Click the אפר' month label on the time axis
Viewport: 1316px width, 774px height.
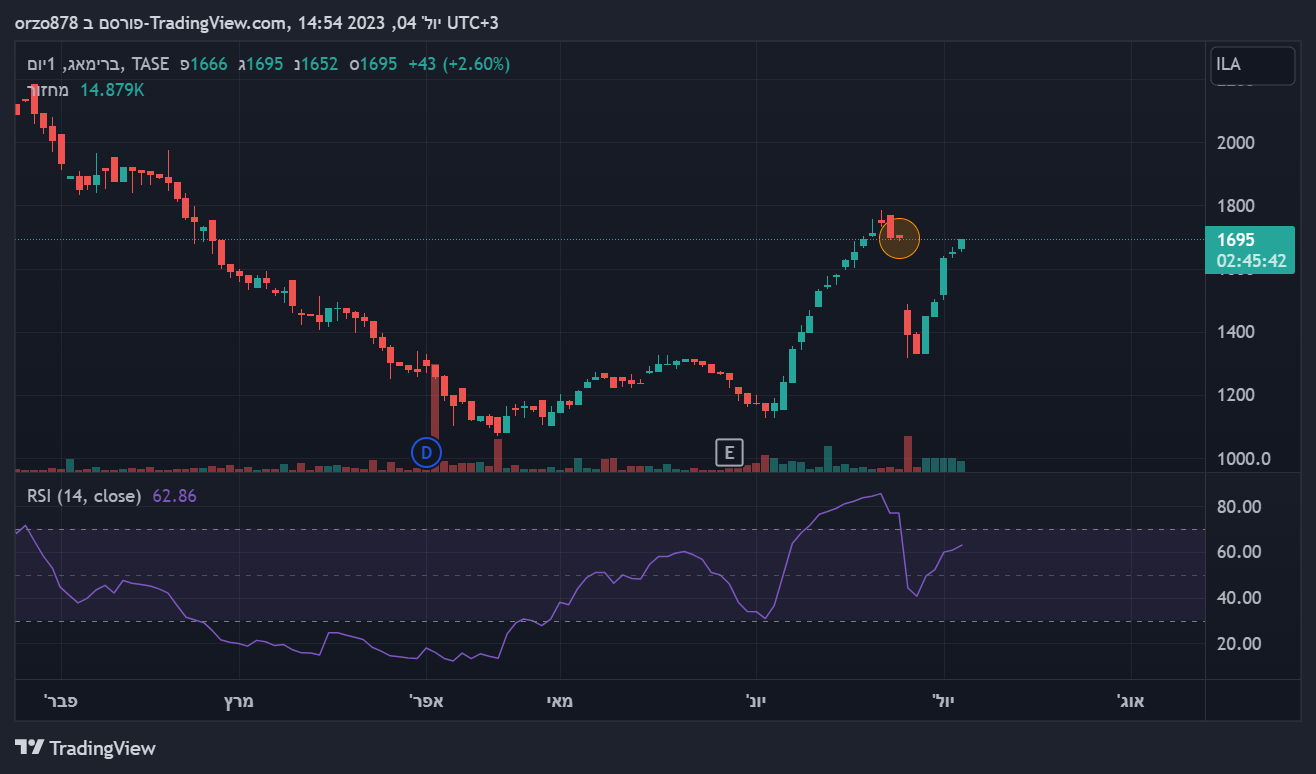click(427, 700)
